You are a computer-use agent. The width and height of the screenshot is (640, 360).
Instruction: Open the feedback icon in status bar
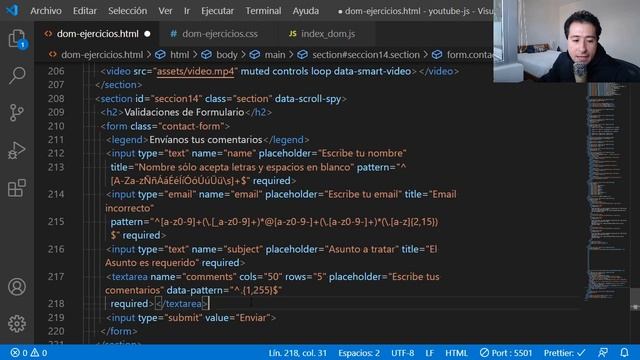coord(603,353)
